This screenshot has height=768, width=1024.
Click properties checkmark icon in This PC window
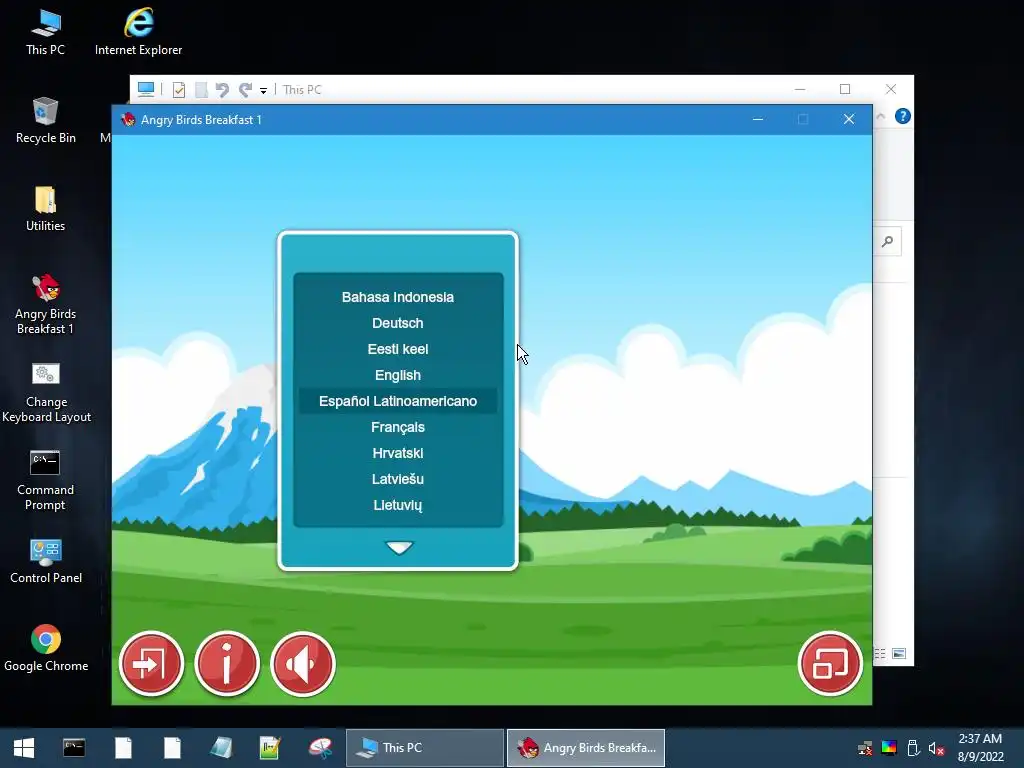(178, 89)
